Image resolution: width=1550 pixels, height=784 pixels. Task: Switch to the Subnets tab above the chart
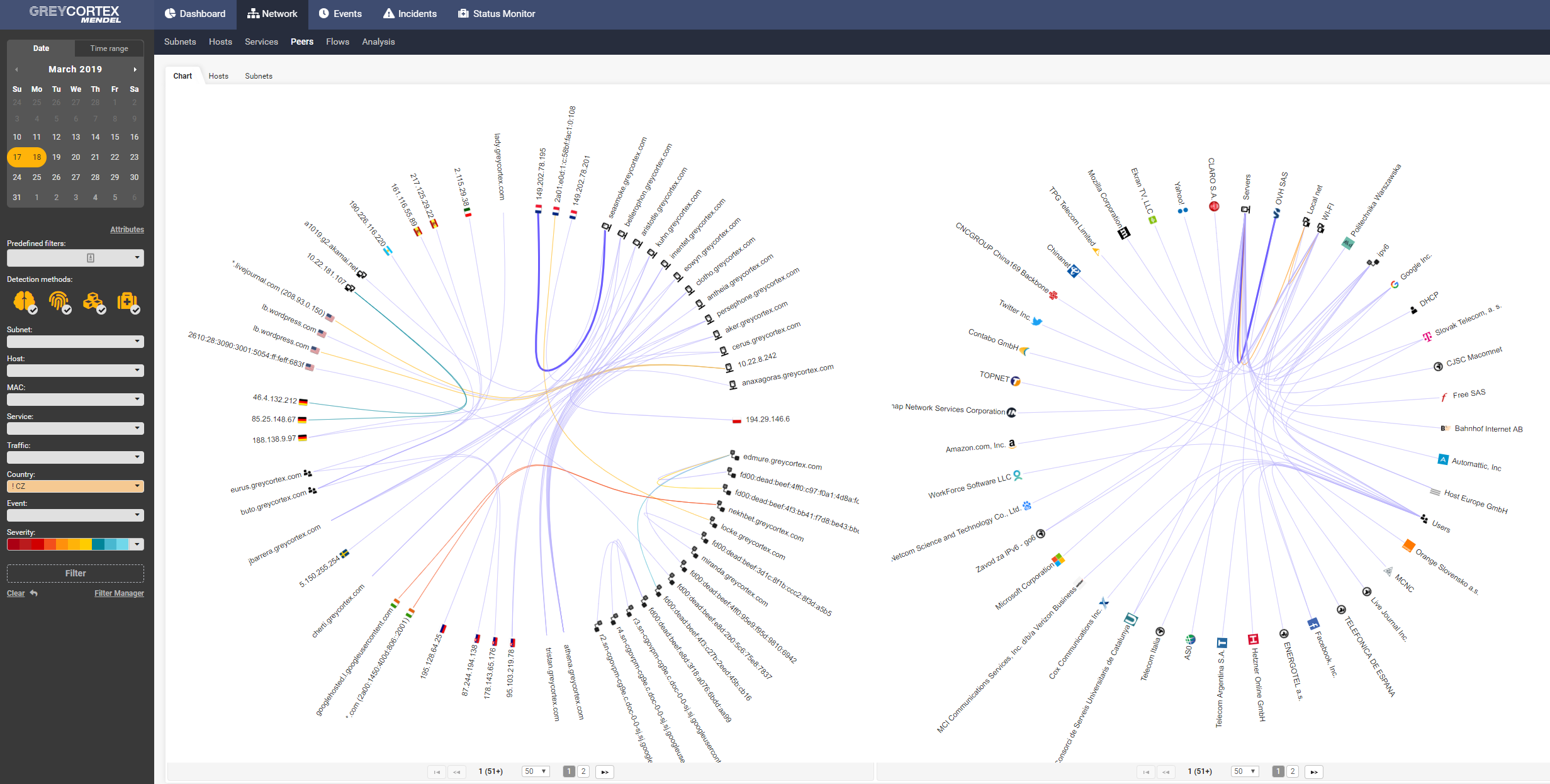[x=259, y=76]
